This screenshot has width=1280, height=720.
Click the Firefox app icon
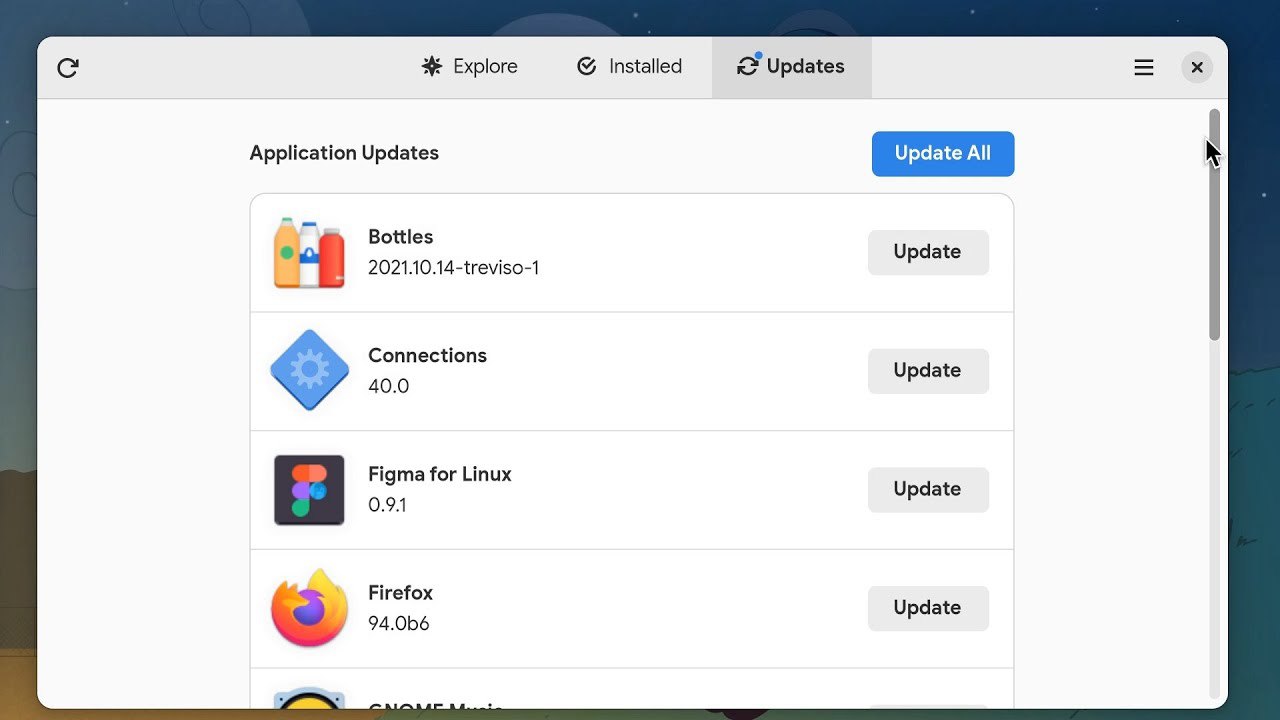pos(309,608)
